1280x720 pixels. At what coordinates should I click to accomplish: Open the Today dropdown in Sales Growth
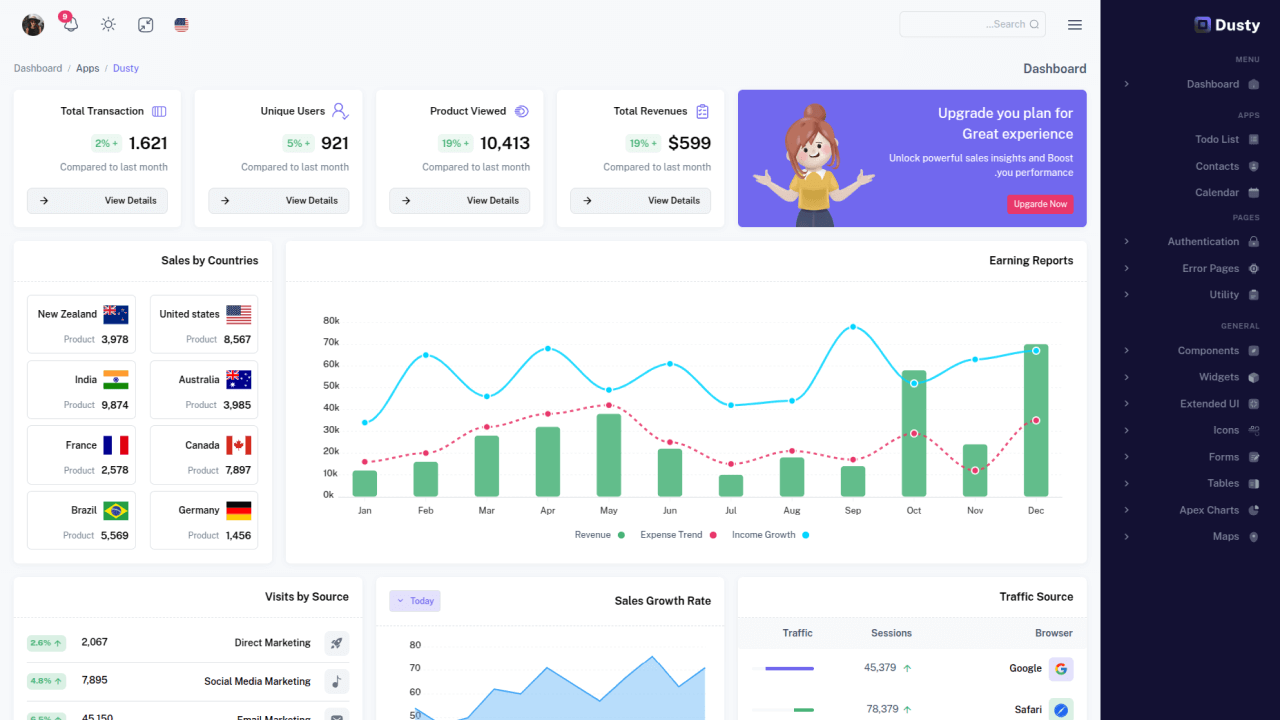415,601
